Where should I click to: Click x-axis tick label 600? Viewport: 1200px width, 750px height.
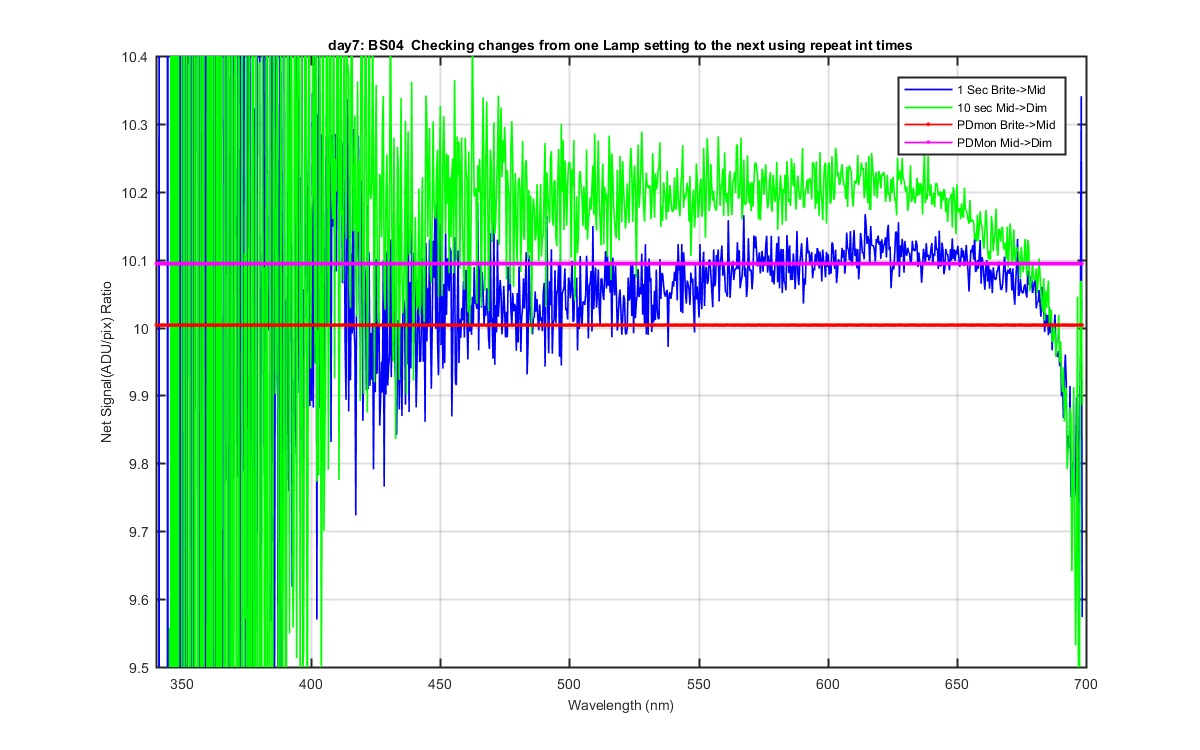click(x=828, y=683)
